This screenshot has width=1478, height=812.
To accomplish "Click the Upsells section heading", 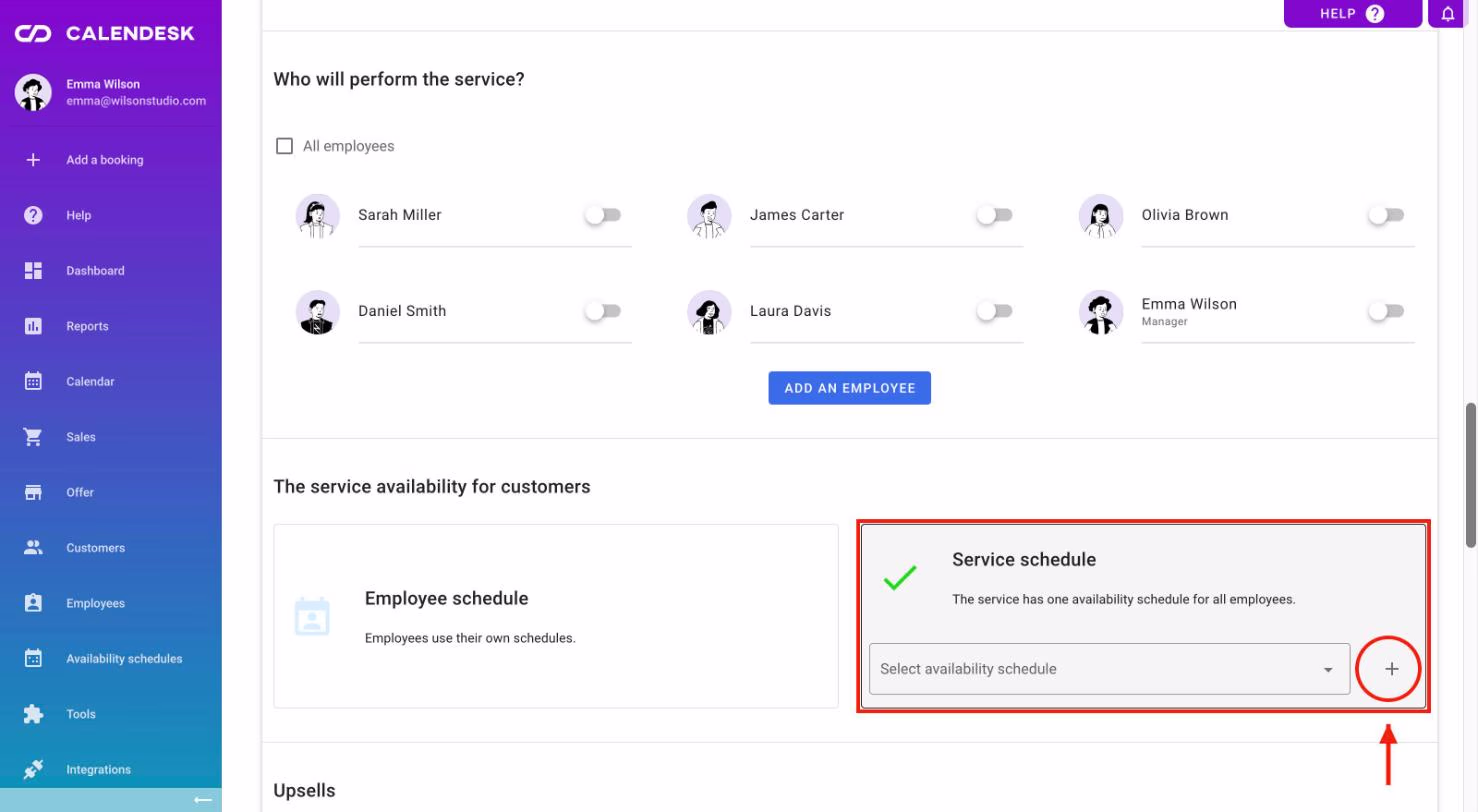I will click(x=304, y=790).
